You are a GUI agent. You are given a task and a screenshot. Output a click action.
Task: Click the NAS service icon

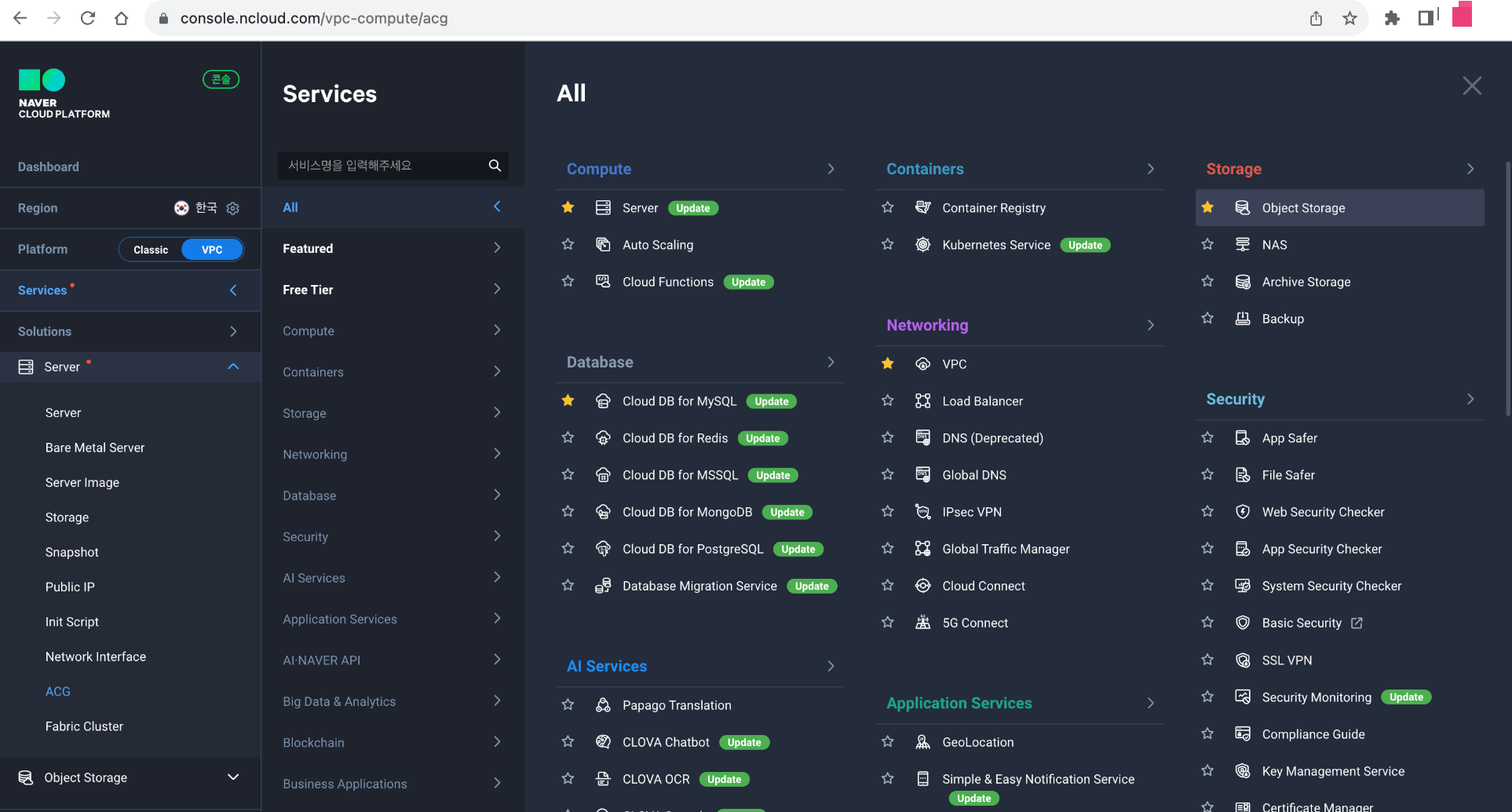(x=1243, y=244)
